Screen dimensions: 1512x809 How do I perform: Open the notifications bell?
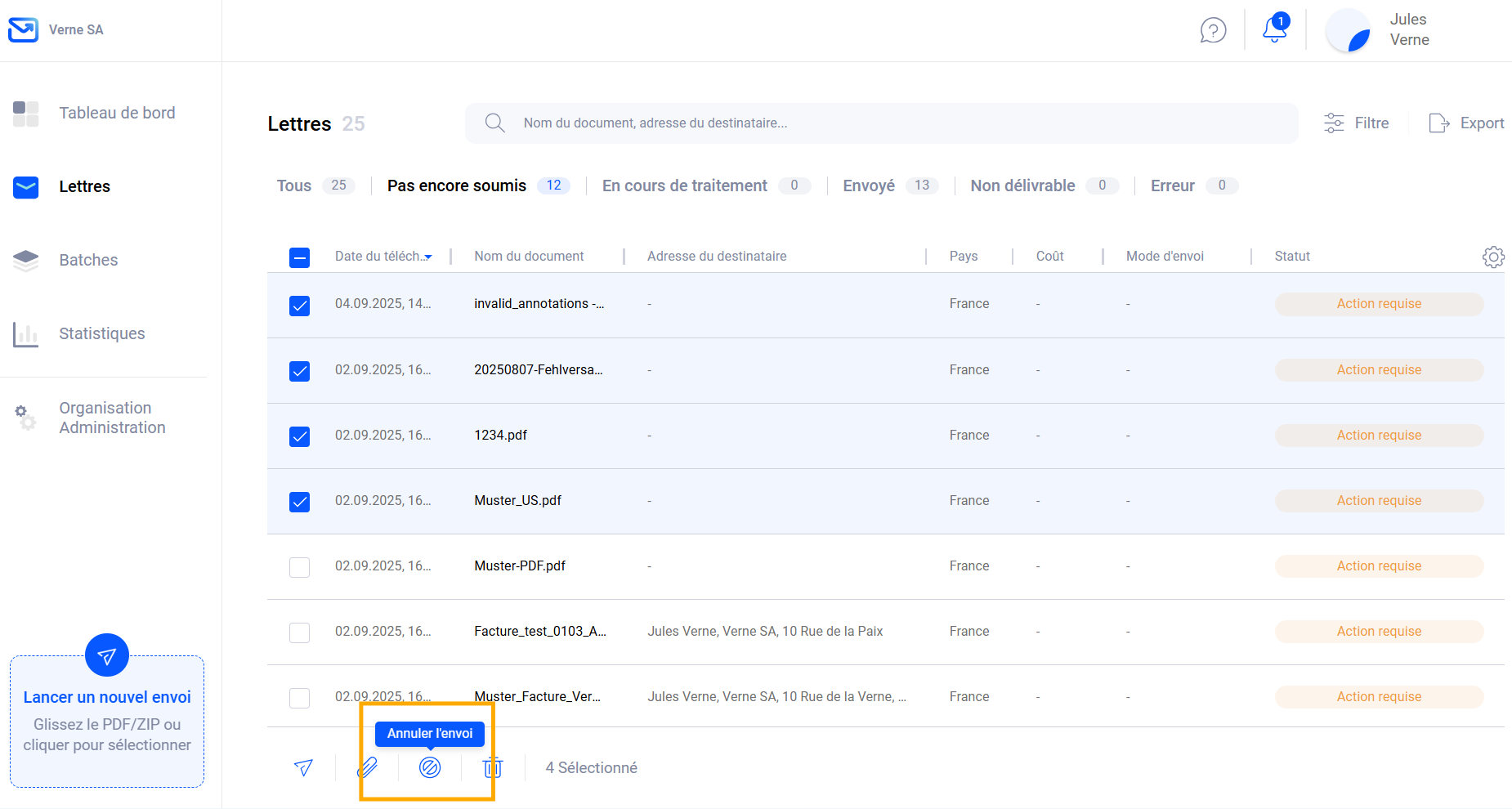(1274, 29)
